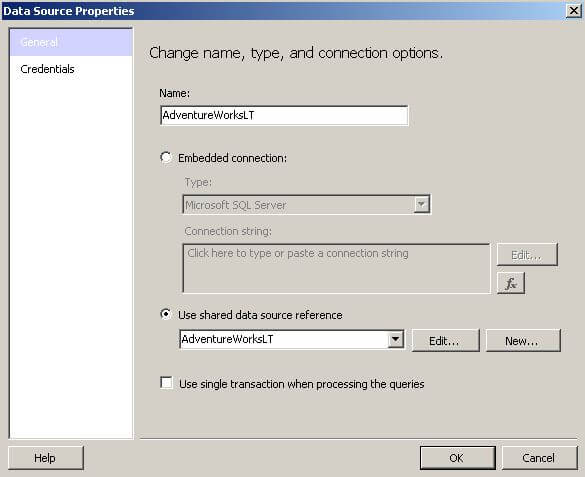Open Help for this dialog
Screen dimensions: 585x477
click(46, 458)
